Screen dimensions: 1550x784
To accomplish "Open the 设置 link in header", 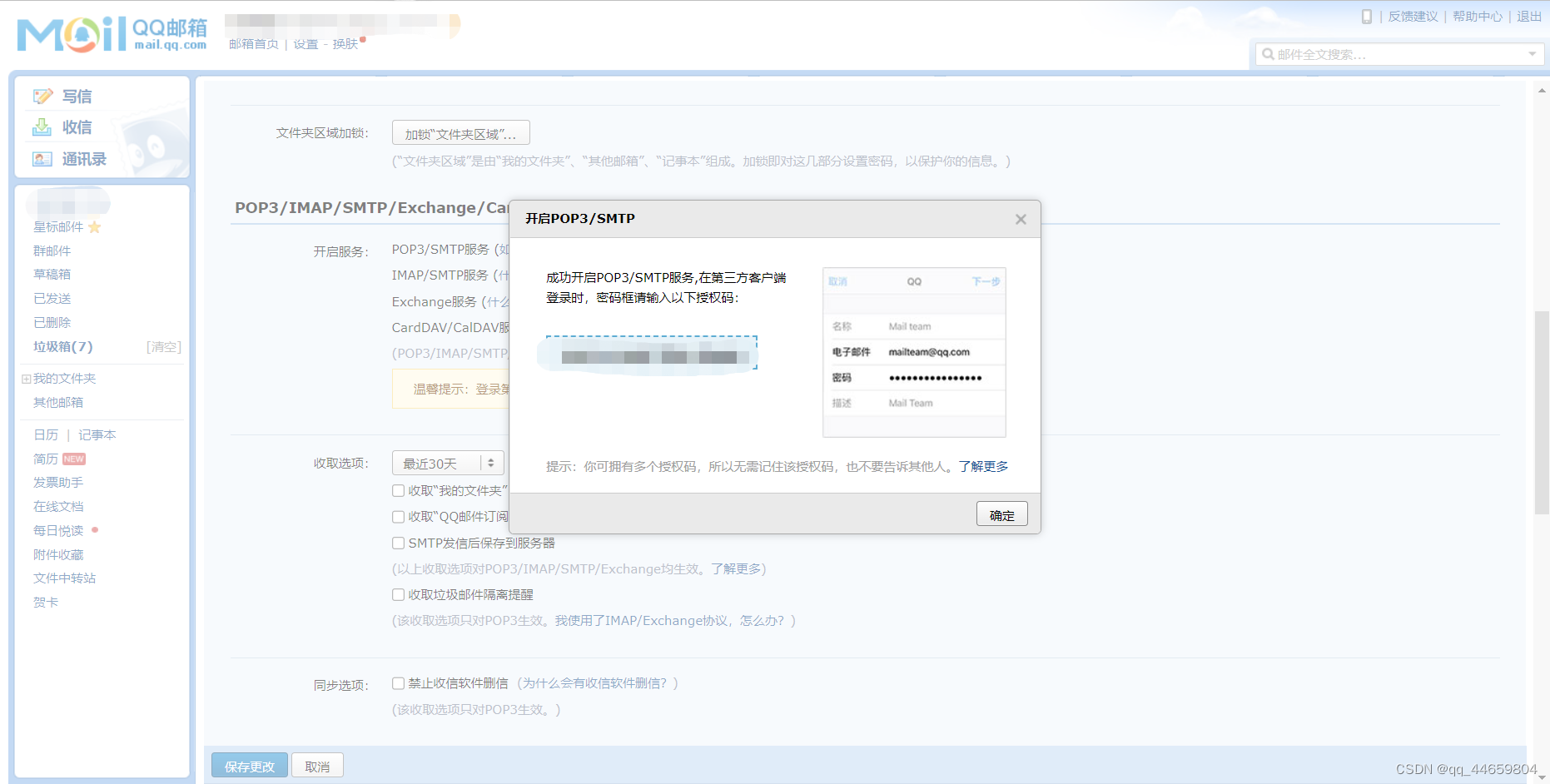I will tap(306, 44).
